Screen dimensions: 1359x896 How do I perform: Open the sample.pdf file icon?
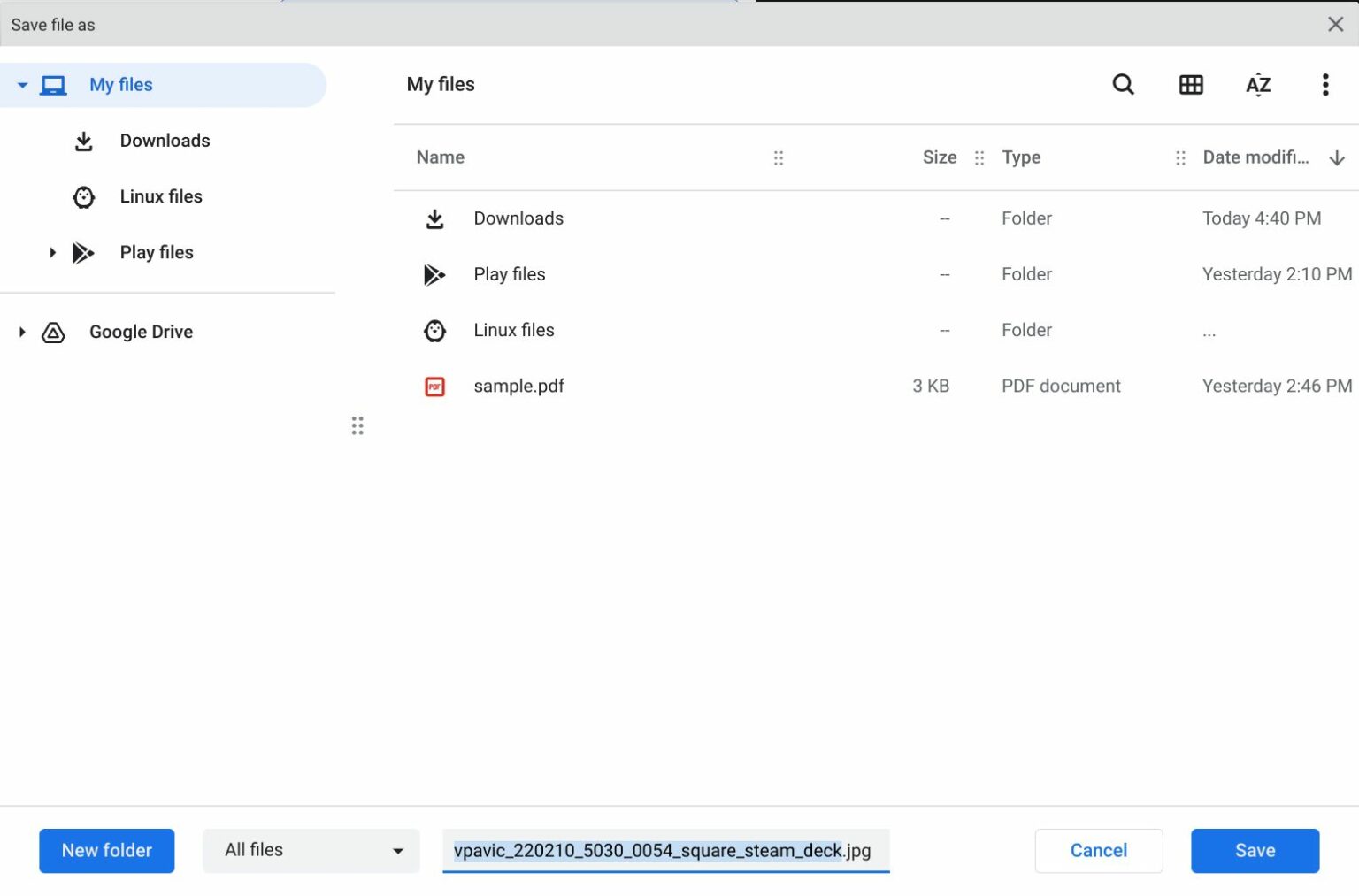point(435,387)
